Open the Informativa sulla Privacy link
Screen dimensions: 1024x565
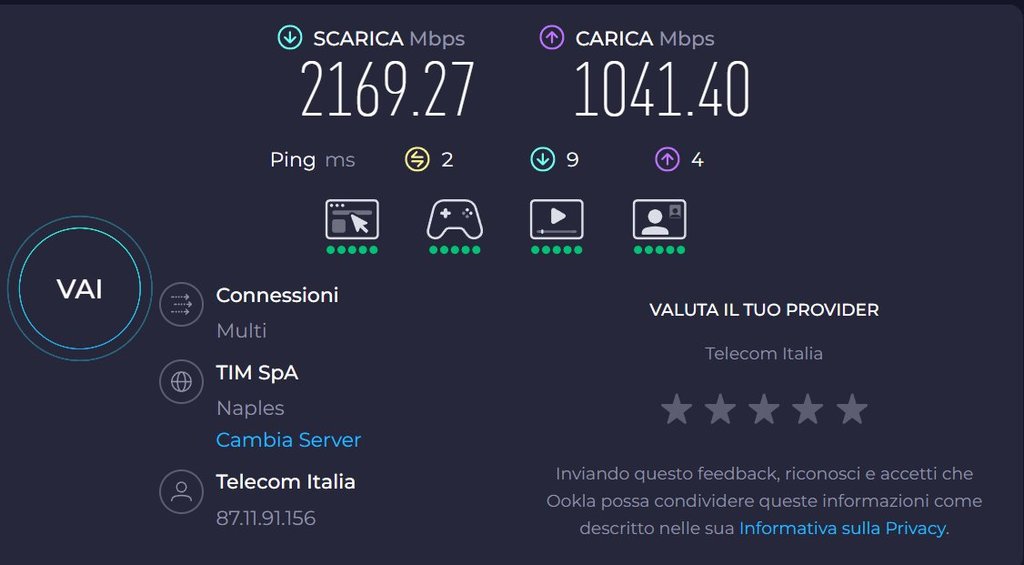[841, 528]
